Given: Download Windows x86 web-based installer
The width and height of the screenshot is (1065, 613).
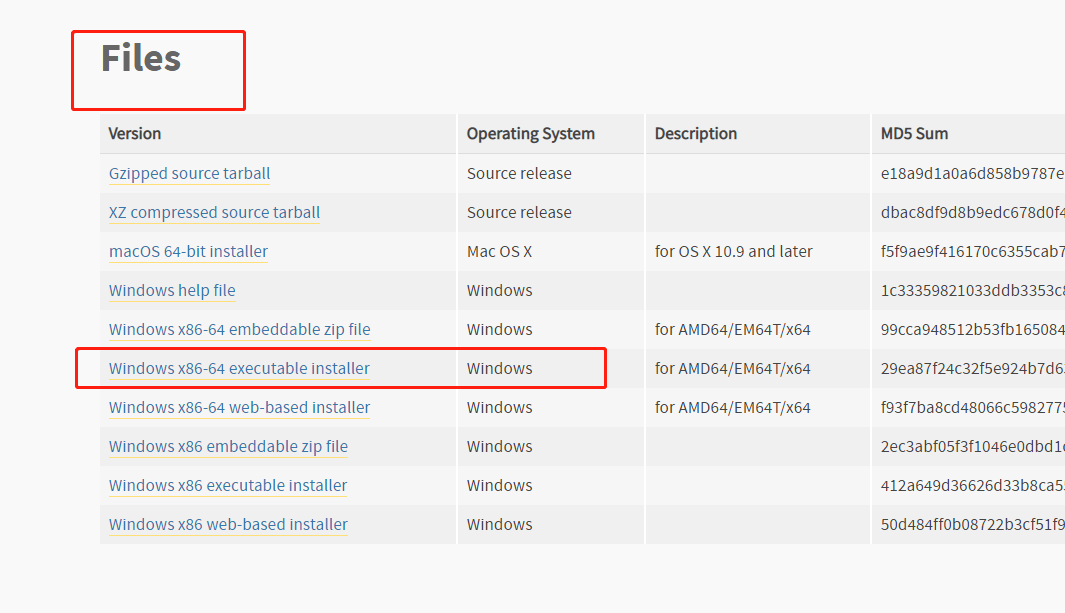Looking at the screenshot, I should coord(228,524).
